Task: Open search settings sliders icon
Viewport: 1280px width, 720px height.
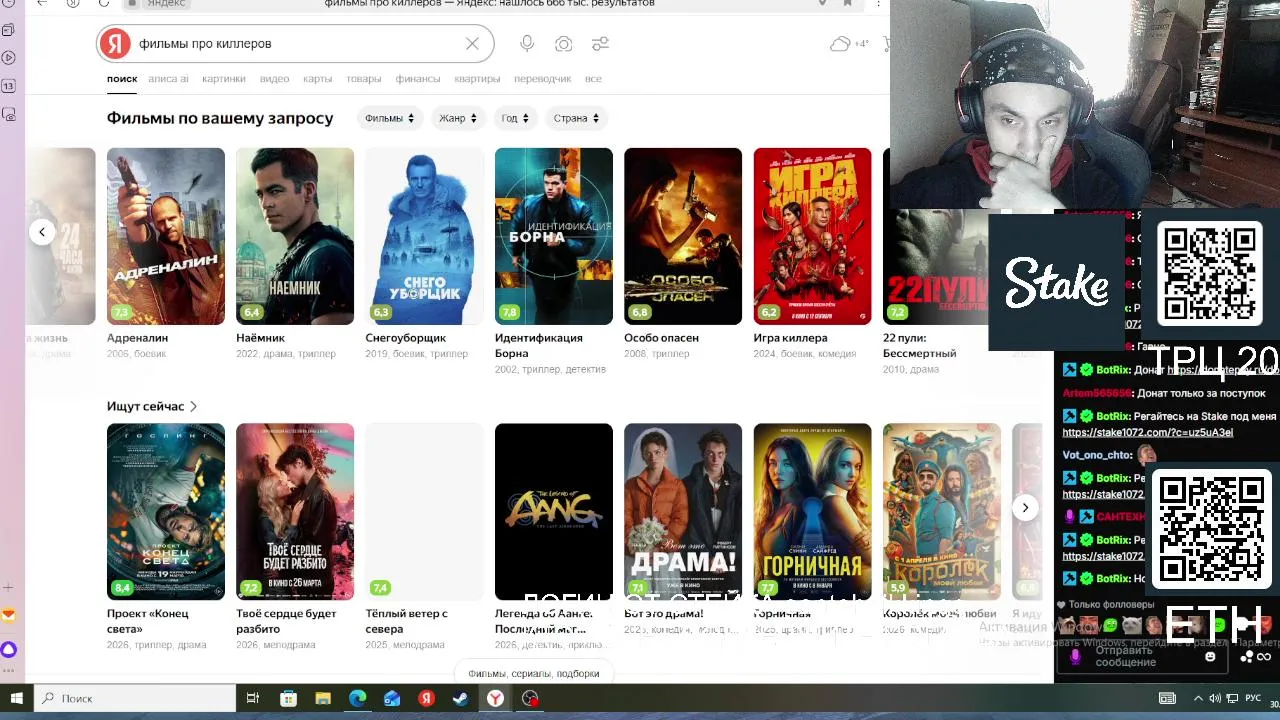Action: click(x=600, y=44)
